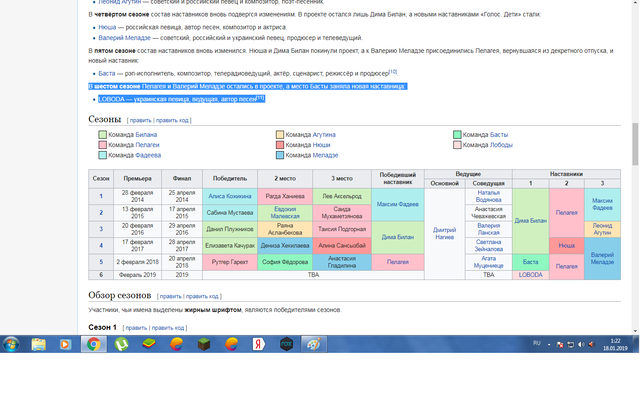The image size is (640, 400).
Task: Click the Show Desktop strip beside the clock
Action: 636,344
